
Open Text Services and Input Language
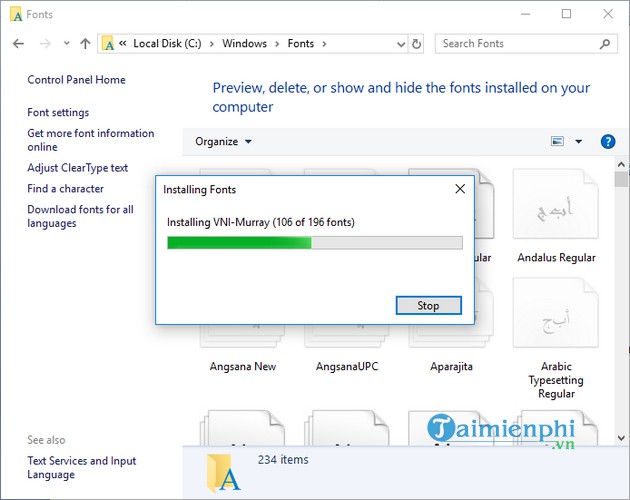coord(82,467)
